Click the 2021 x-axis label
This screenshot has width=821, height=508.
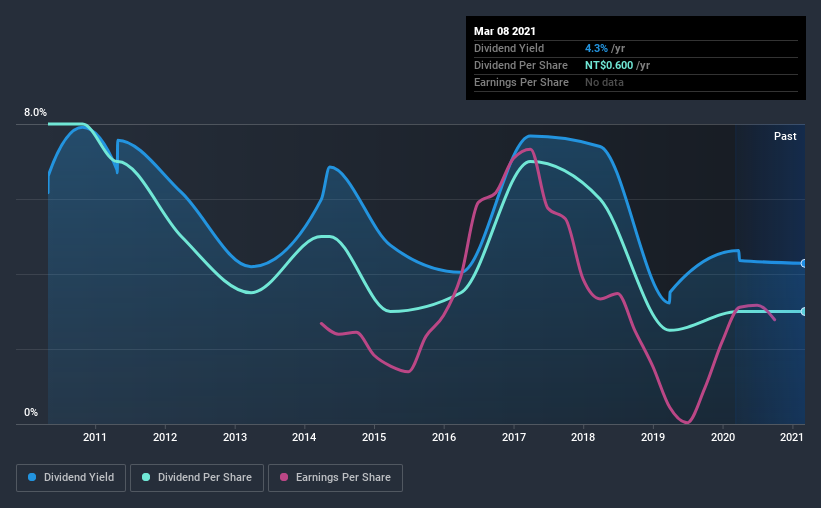pyautogui.click(x=792, y=437)
